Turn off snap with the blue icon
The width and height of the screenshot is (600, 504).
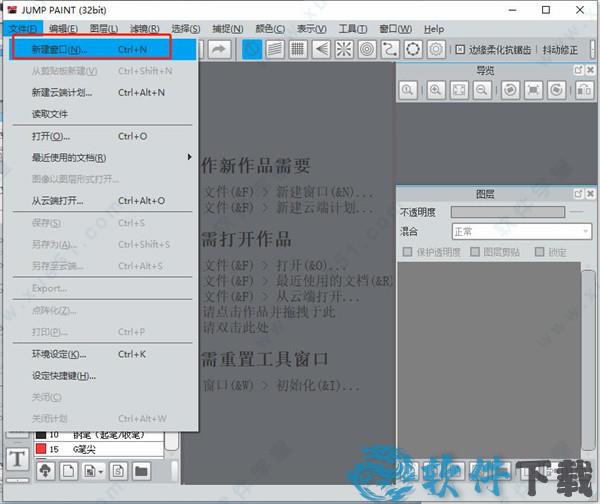[252, 49]
